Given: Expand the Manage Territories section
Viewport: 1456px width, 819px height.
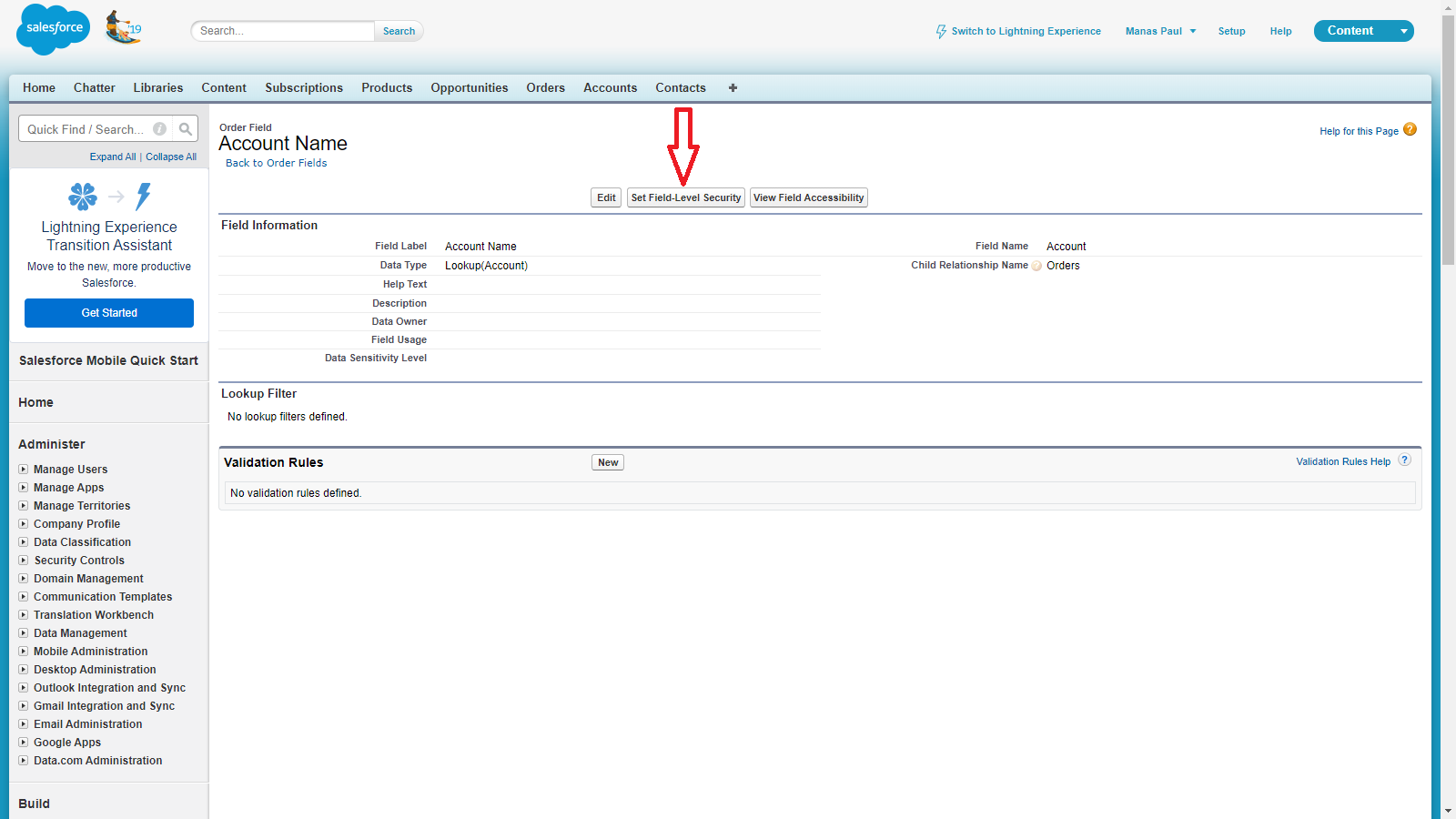Looking at the screenshot, I should pyautogui.click(x=23, y=506).
